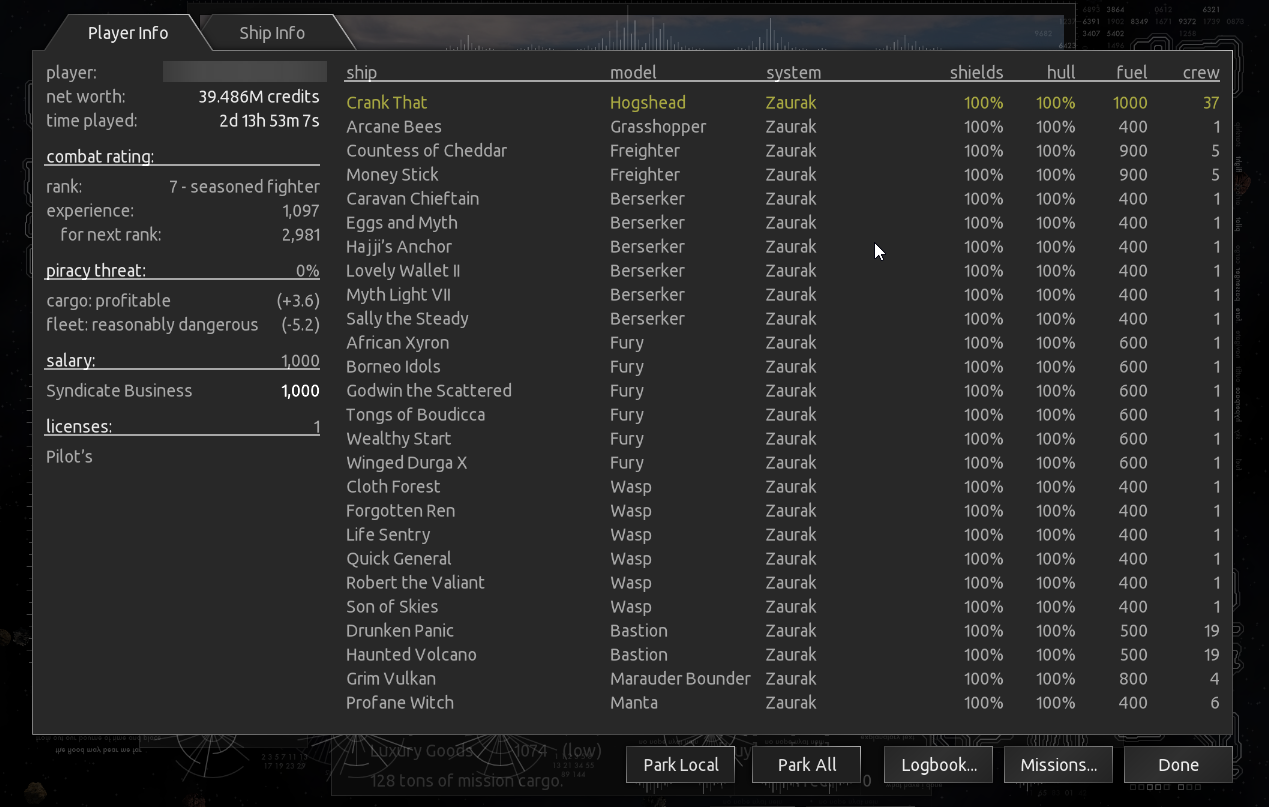Screen dimensions: 1269x807
Task: Click the net worth 39.486M credits value
Action: (259, 97)
